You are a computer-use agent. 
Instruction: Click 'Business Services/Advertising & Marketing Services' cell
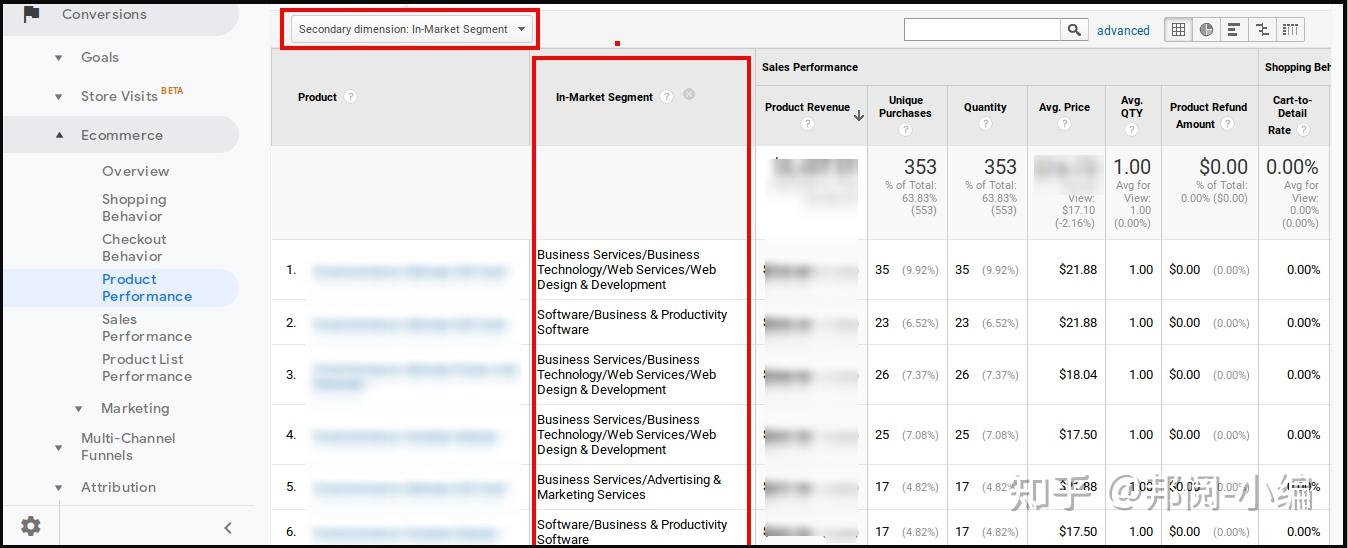629,487
